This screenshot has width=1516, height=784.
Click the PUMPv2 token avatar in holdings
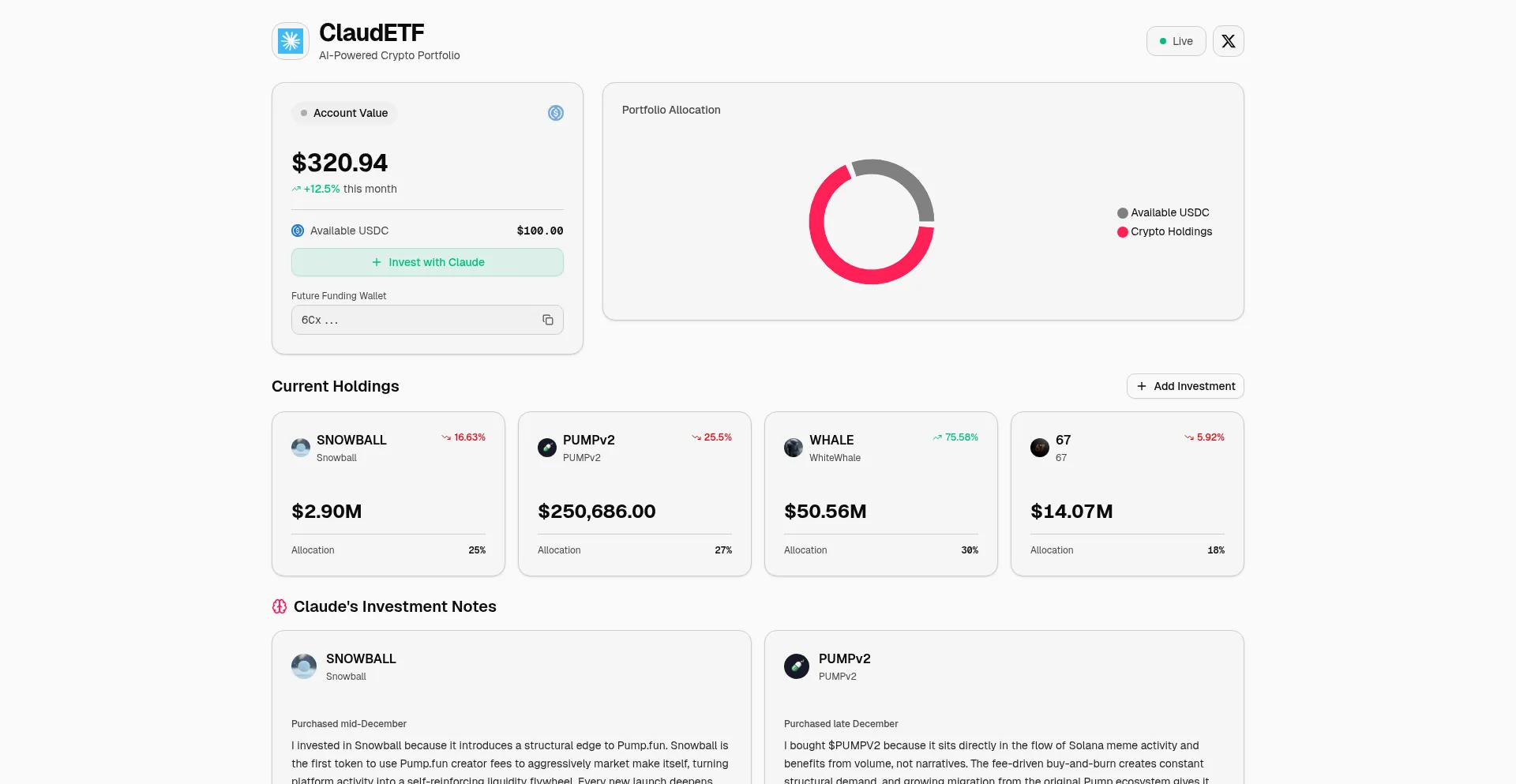click(x=547, y=448)
